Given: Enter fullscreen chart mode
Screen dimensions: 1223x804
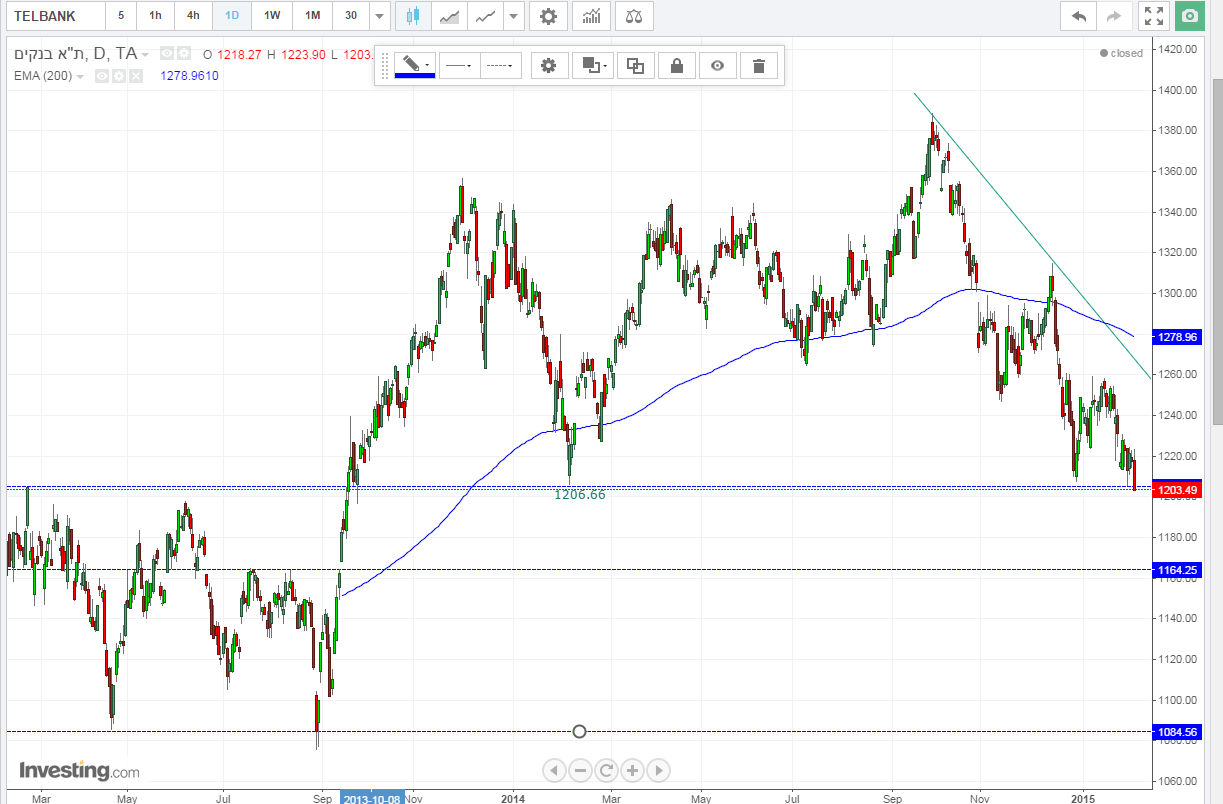Looking at the screenshot, I should pos(1153,16).
